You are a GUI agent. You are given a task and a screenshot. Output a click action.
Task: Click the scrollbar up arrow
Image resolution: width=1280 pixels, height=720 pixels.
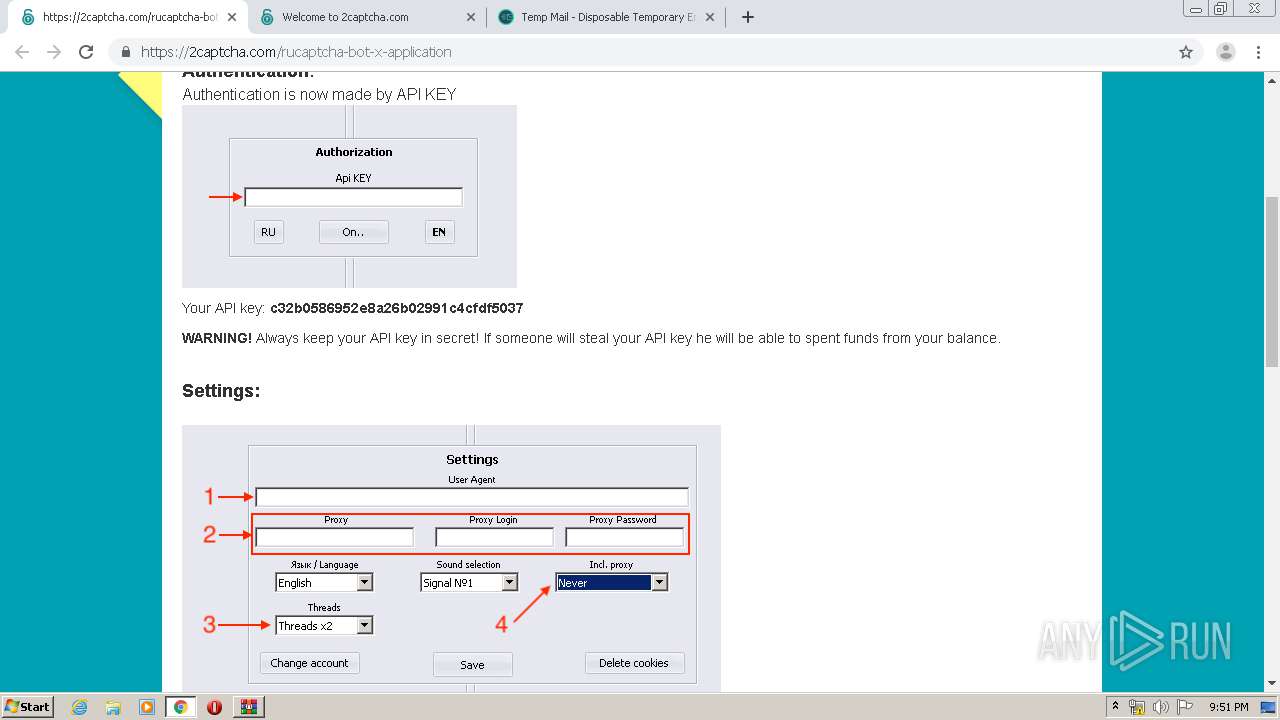click(x=1272, y=79)
